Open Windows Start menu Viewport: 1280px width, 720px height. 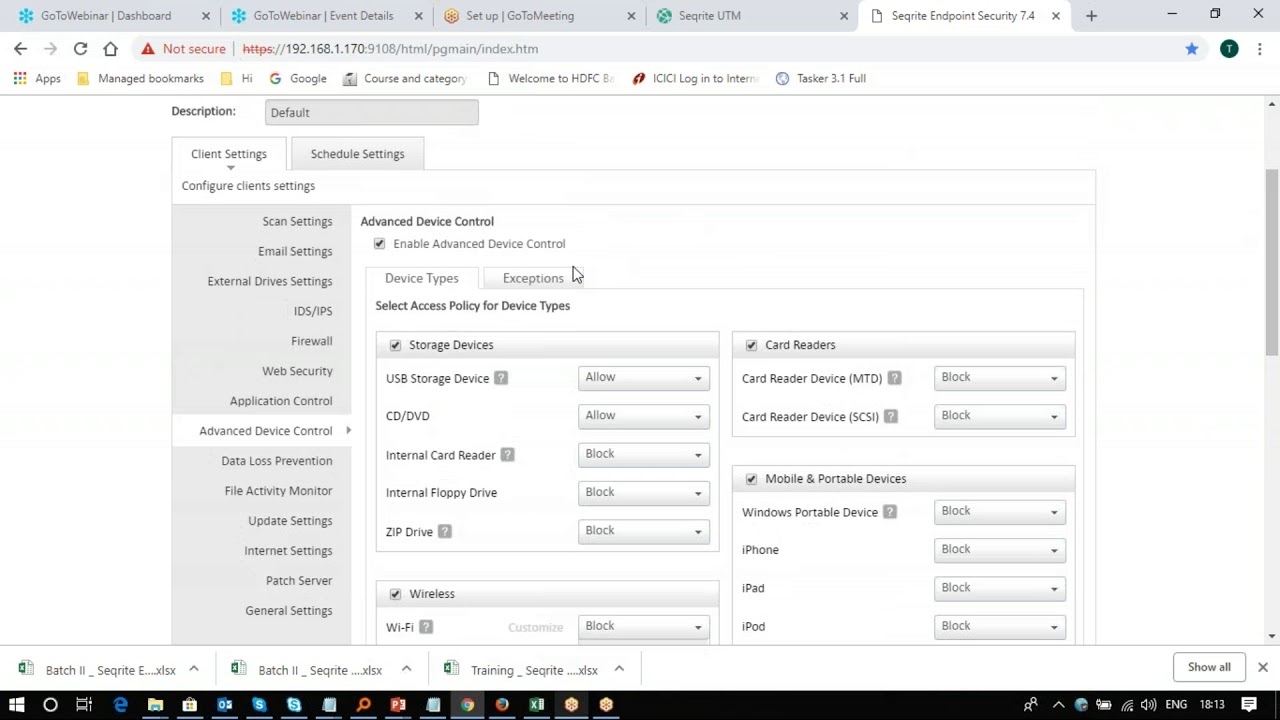click(16, 705)
